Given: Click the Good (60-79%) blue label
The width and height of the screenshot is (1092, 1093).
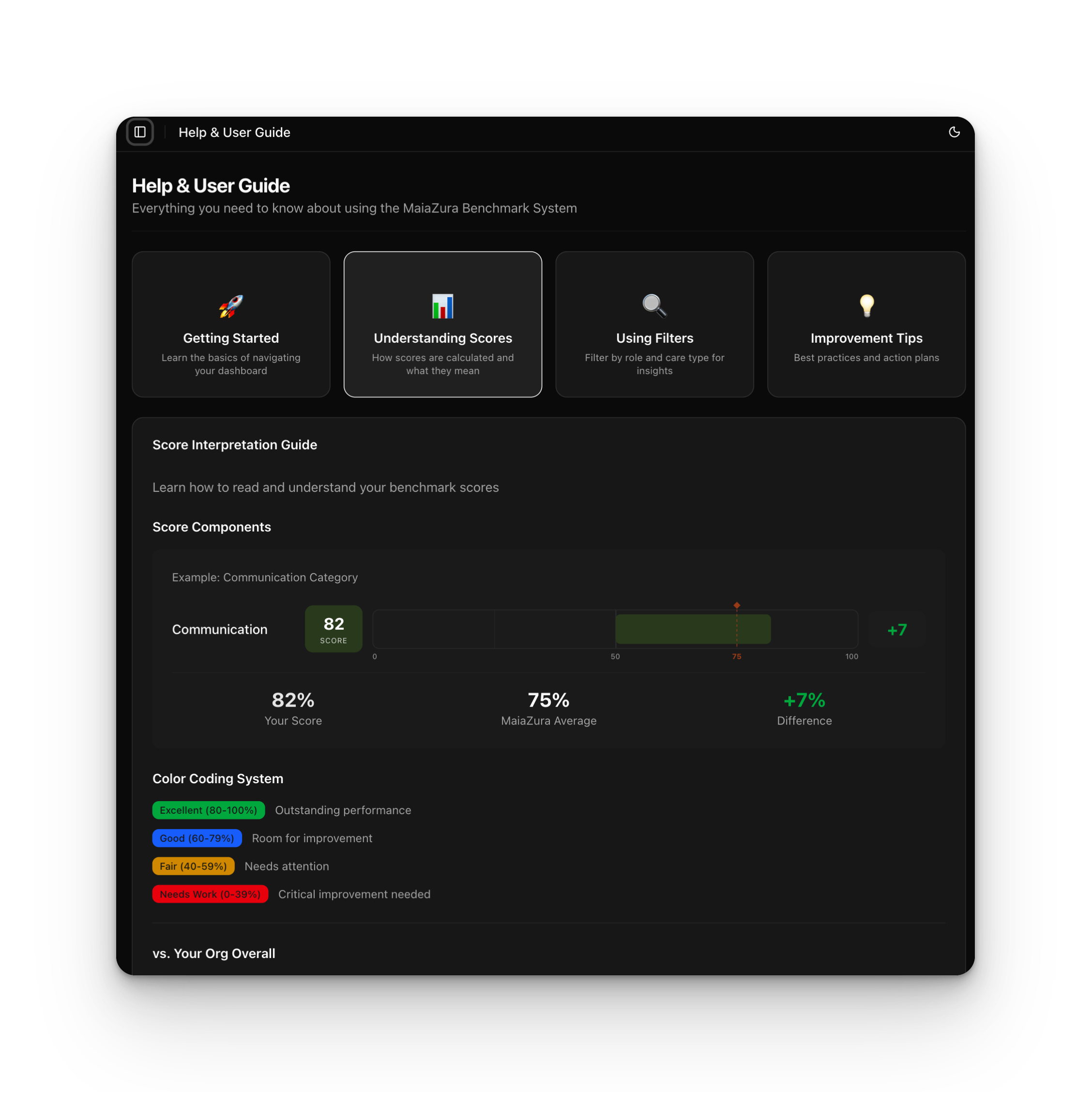Looking at the screenshot, I should tap(197, 838).
